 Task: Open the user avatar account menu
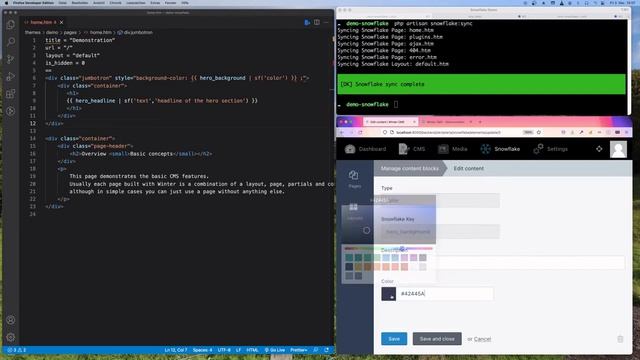point(618,149)
